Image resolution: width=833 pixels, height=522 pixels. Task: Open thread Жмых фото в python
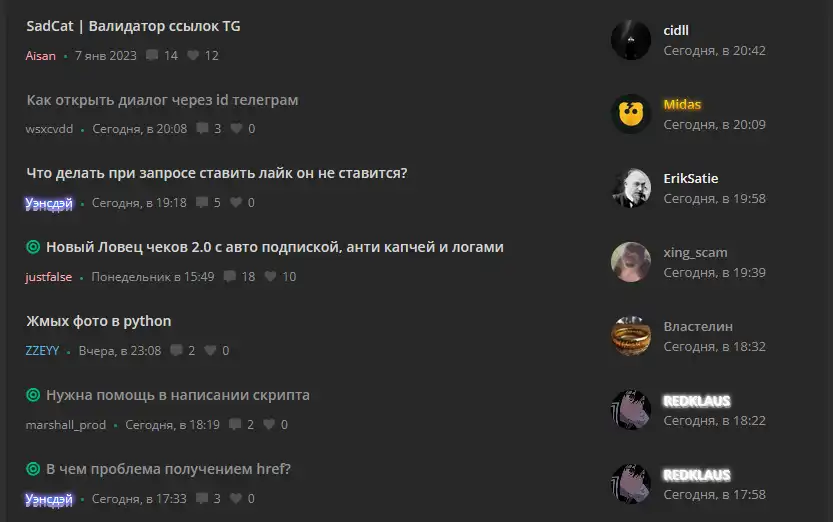(99, 321)
